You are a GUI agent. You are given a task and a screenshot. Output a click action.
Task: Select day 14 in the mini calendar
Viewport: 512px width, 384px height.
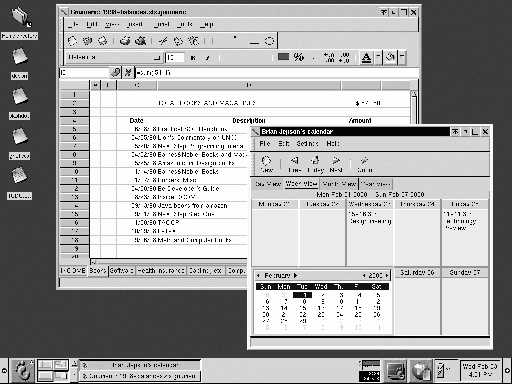click(x=284, y=308)
